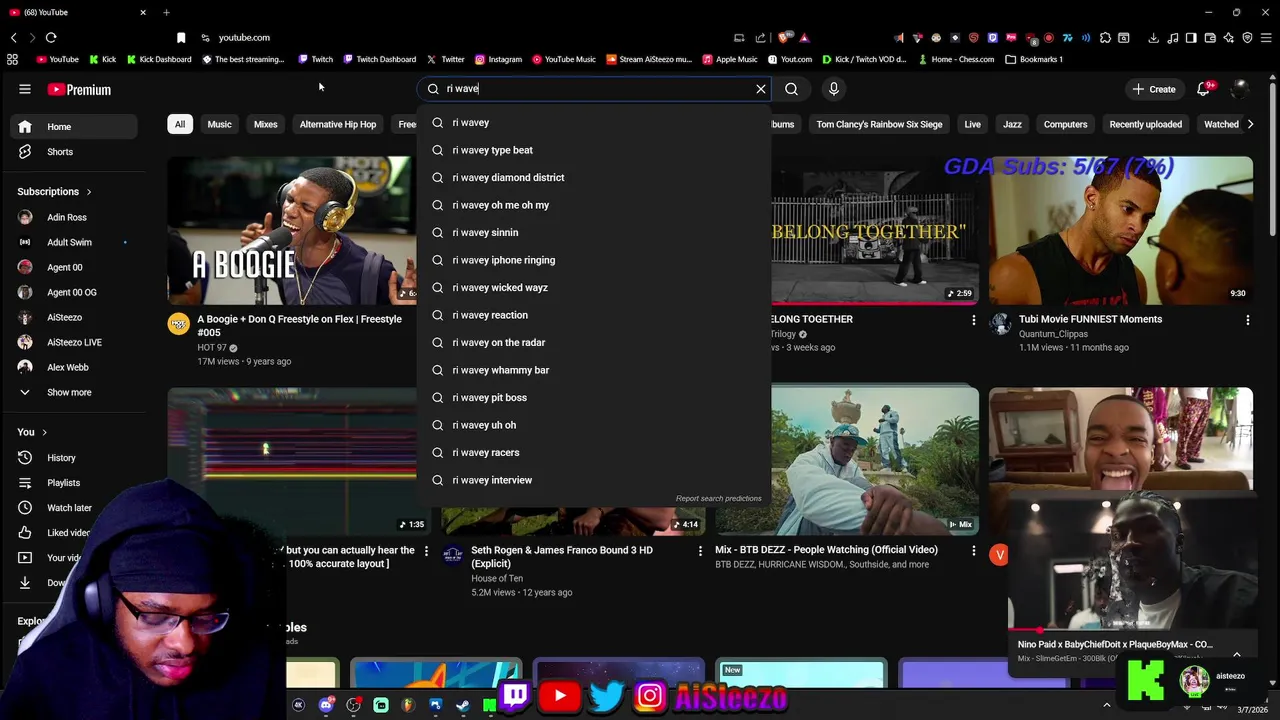
Task: Open Tubi Movie FUNNIEST Moments thumbnail
Action: tap(1121, 230)
